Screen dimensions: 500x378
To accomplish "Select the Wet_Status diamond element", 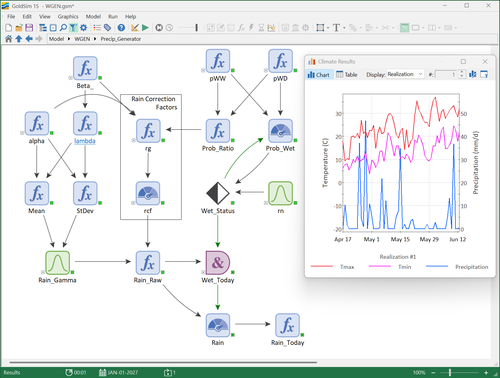I will (218, 193).
